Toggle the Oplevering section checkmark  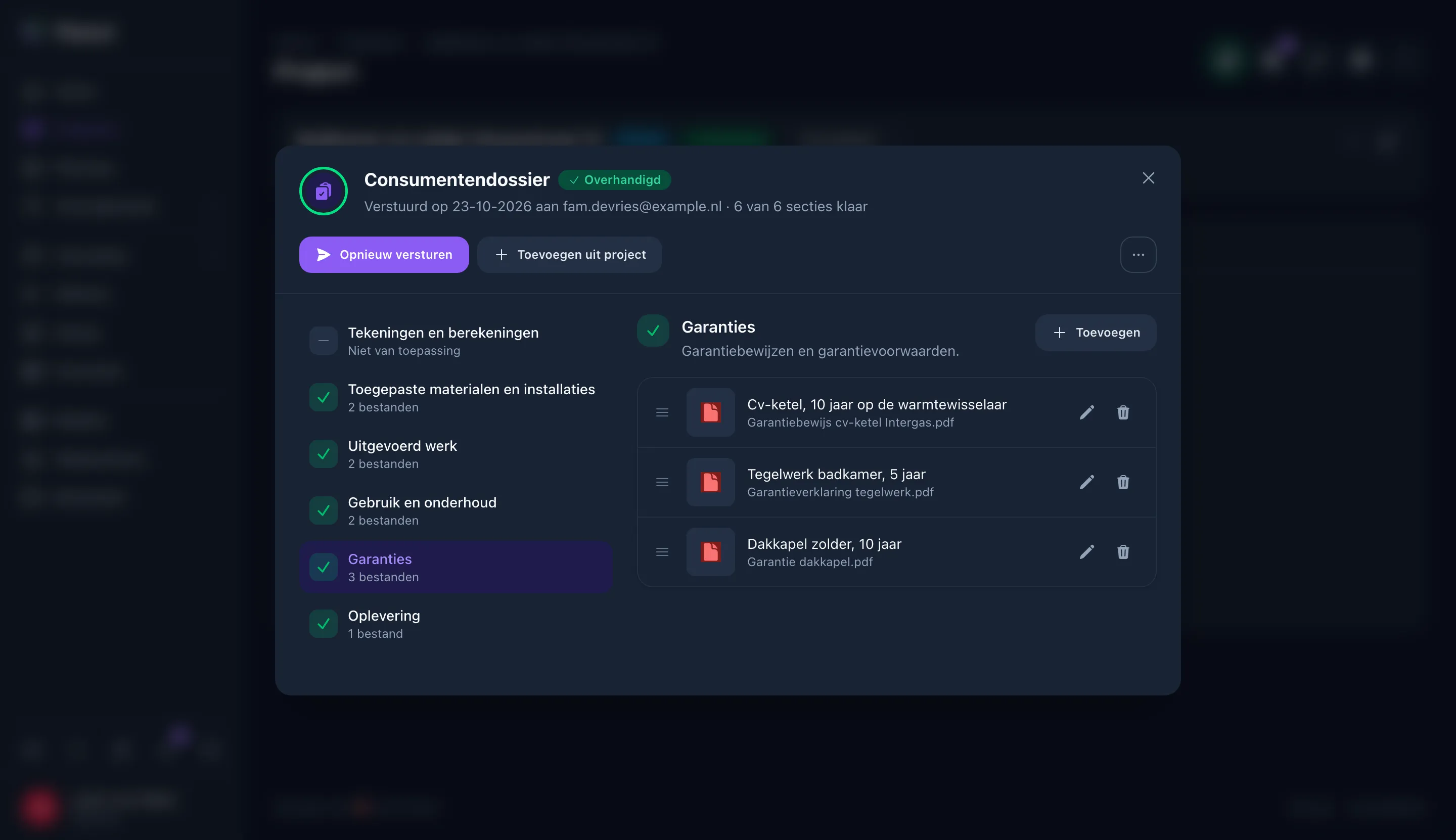coord(323,624)
